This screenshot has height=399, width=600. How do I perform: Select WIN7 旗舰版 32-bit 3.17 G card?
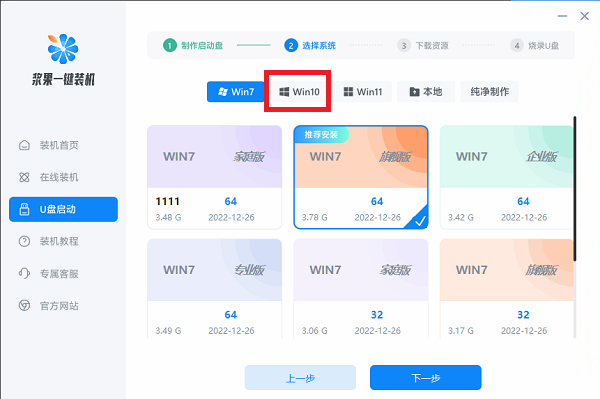507,289
